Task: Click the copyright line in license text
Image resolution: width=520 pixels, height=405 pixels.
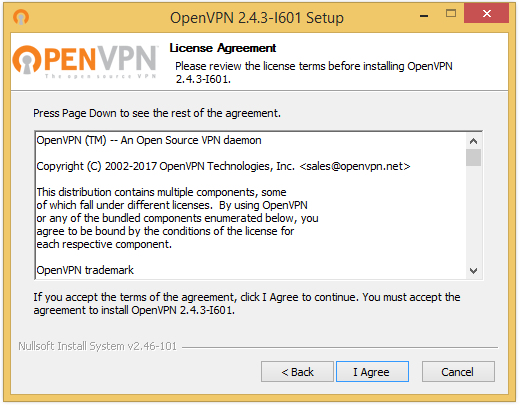Action: pos(223,166)
